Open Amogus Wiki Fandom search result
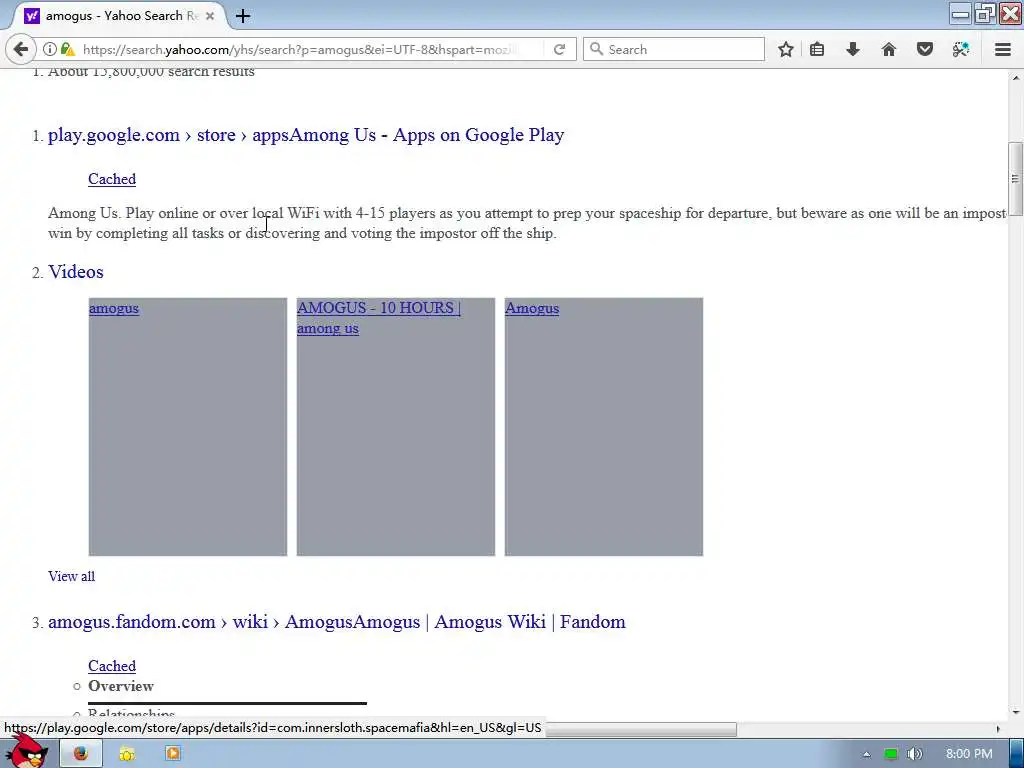Screen dimensions: 1024x768 tap(336, 622)
